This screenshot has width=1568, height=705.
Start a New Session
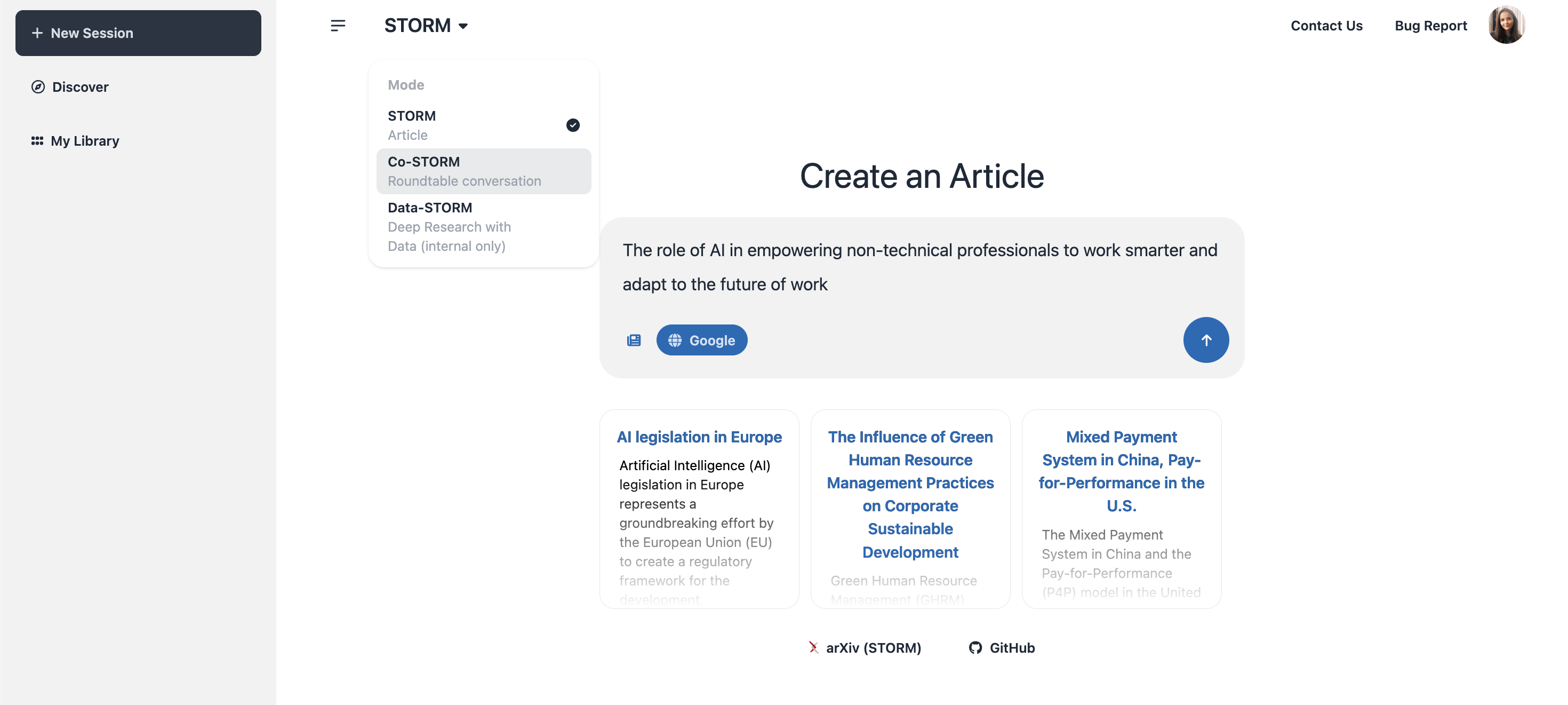(x=138, y=33)
